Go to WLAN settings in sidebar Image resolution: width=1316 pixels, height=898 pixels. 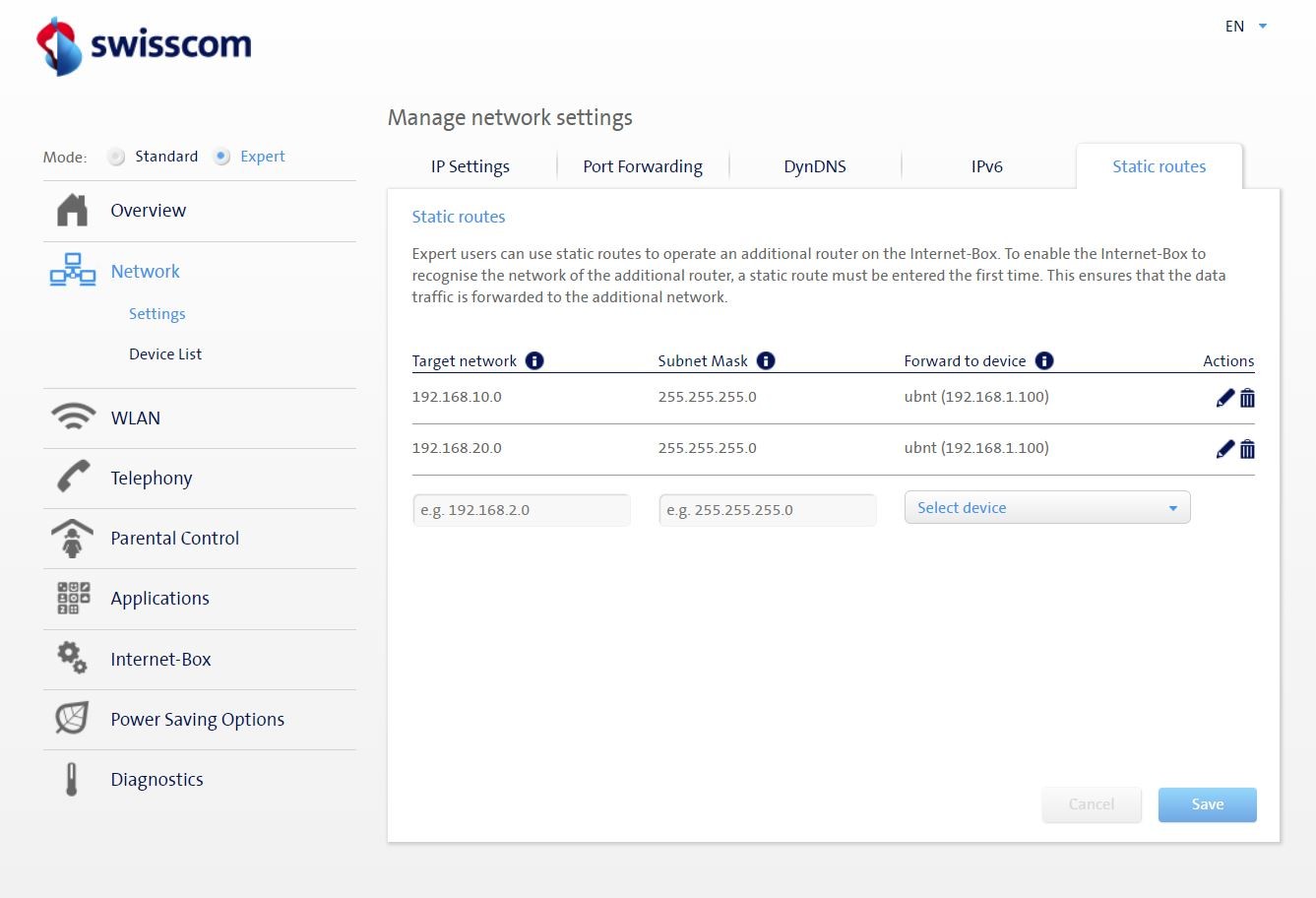[x=135, y=418]
